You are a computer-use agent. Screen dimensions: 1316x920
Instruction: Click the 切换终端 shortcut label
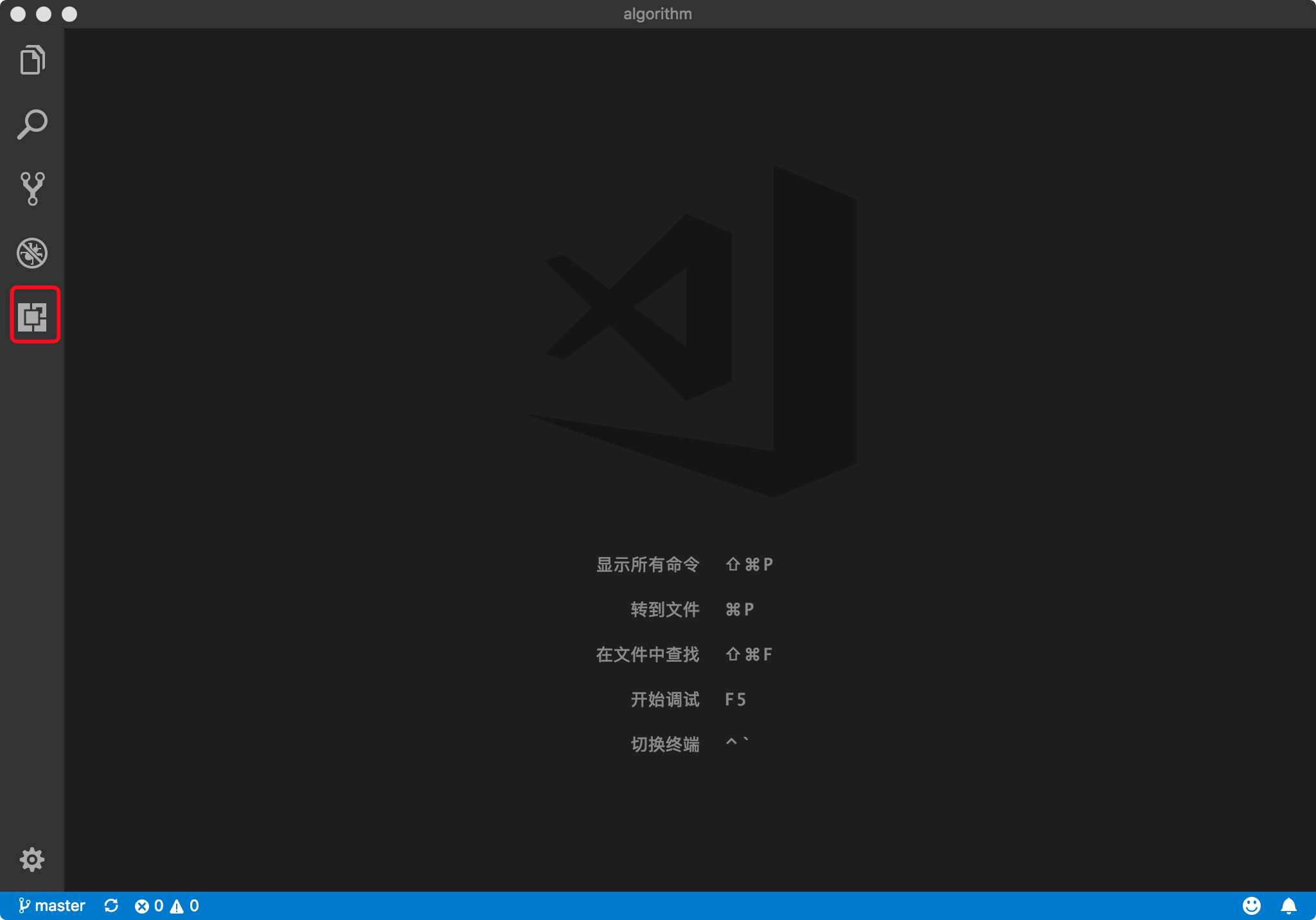664,745
